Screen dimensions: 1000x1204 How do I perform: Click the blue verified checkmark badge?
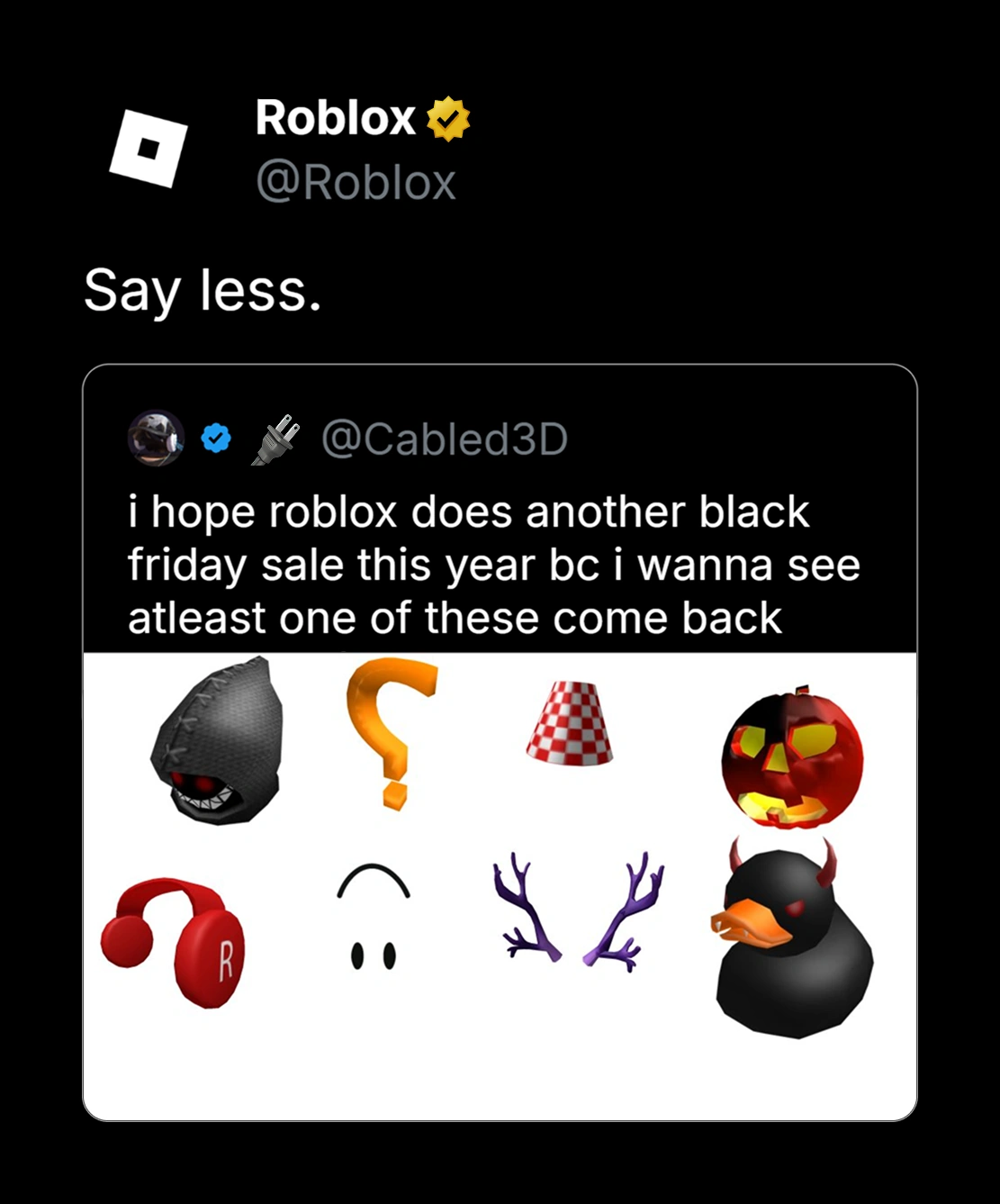(216, 439)
